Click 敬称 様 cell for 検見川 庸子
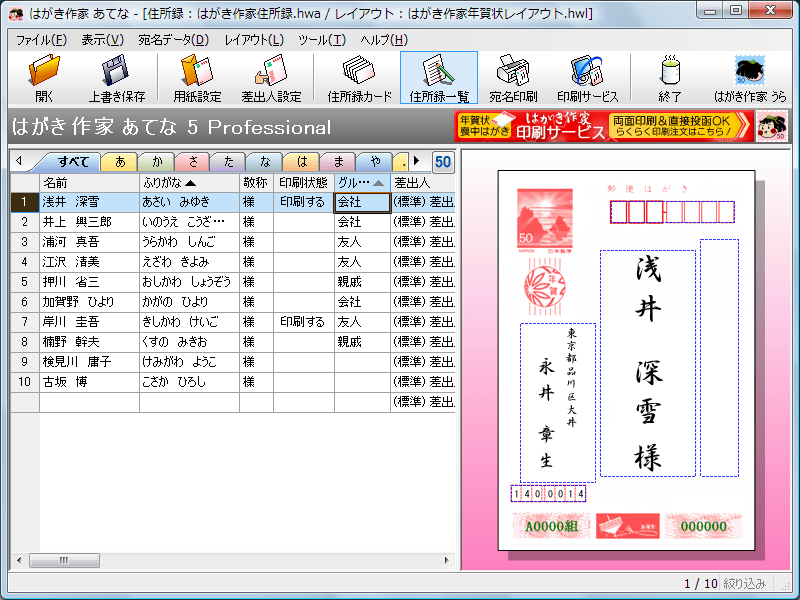Screen dimensions: 800x600 tap(256, 362)
